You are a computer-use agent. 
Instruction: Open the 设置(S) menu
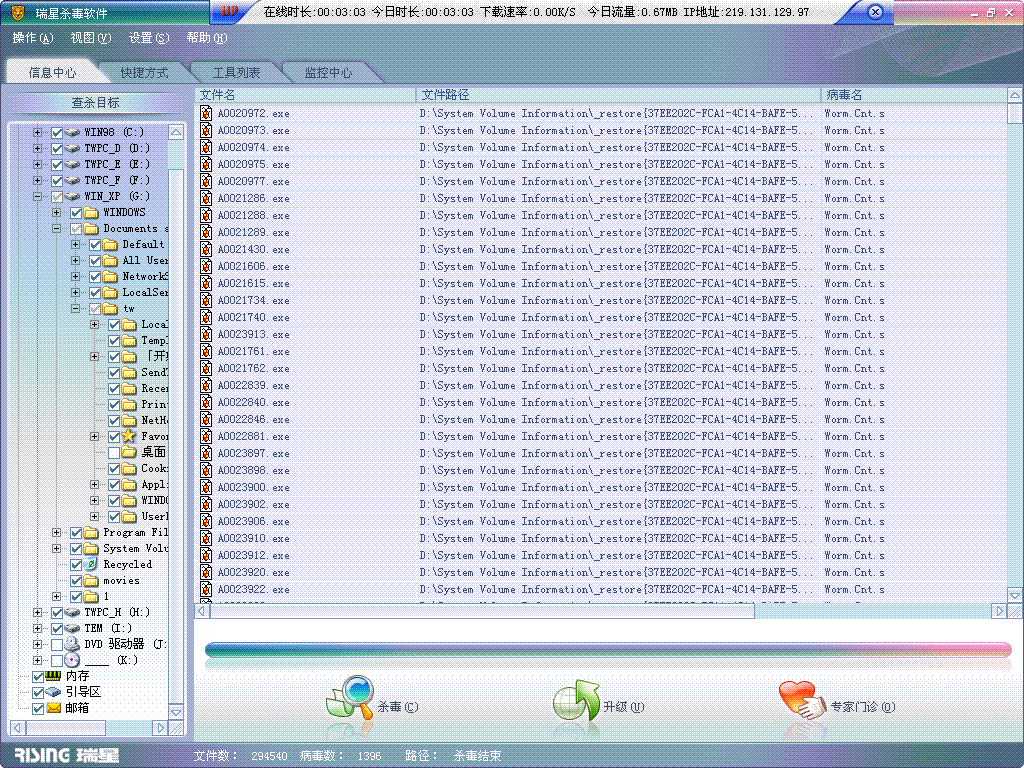point(149,38)
